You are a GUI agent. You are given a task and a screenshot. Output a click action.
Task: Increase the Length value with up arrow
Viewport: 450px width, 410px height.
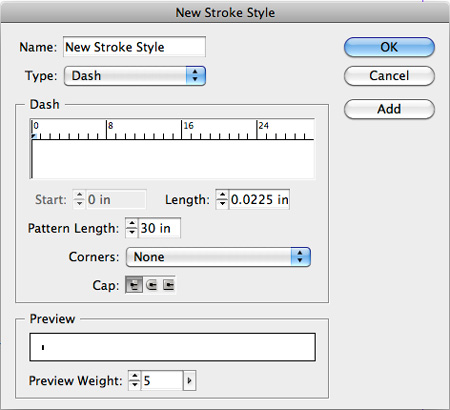[222, 195]
